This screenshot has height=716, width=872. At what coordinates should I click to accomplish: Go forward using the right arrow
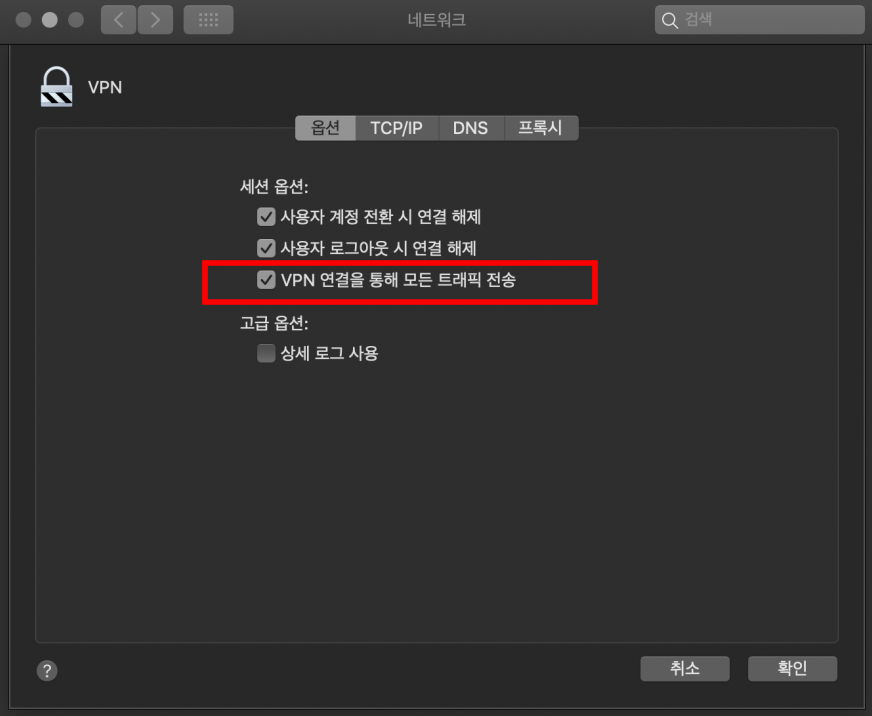point(155,21)
